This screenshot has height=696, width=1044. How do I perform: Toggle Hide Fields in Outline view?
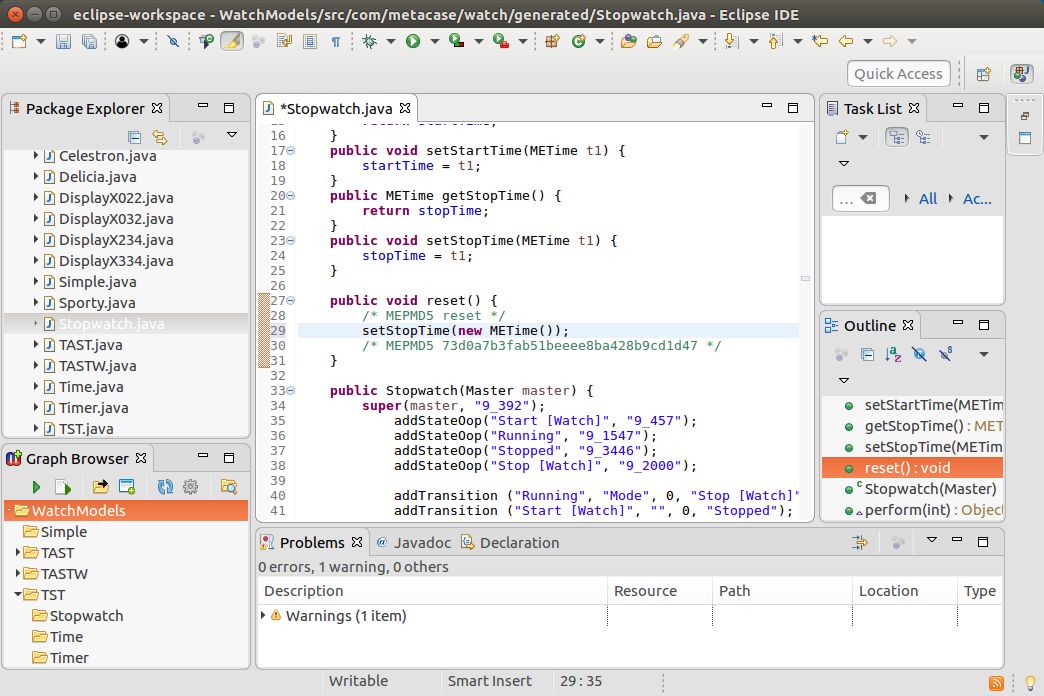click(919, 354)
